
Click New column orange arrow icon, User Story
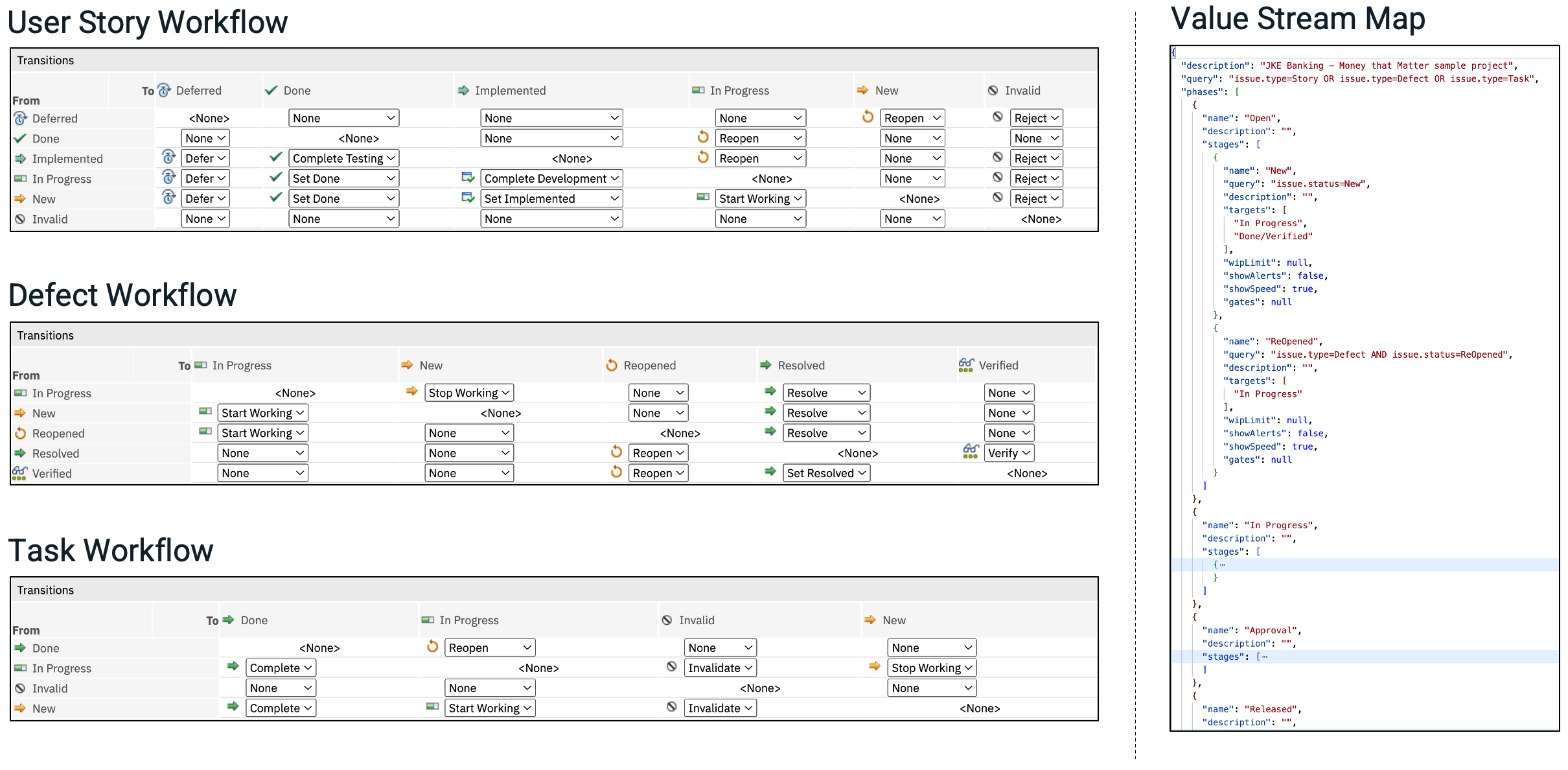[x=862, y=90]
